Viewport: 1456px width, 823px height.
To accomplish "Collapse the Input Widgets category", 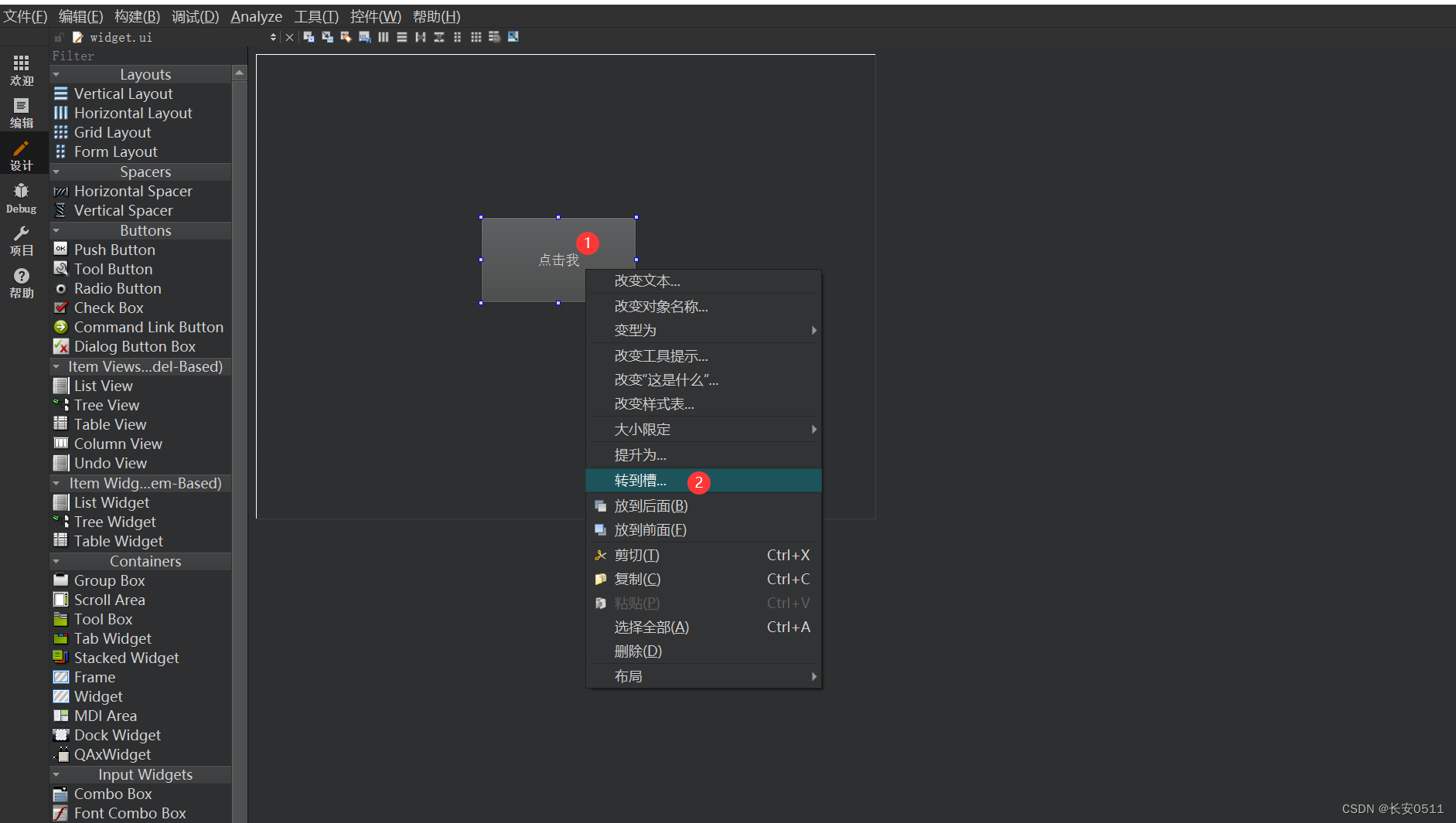I will click(x=56, y=774).
